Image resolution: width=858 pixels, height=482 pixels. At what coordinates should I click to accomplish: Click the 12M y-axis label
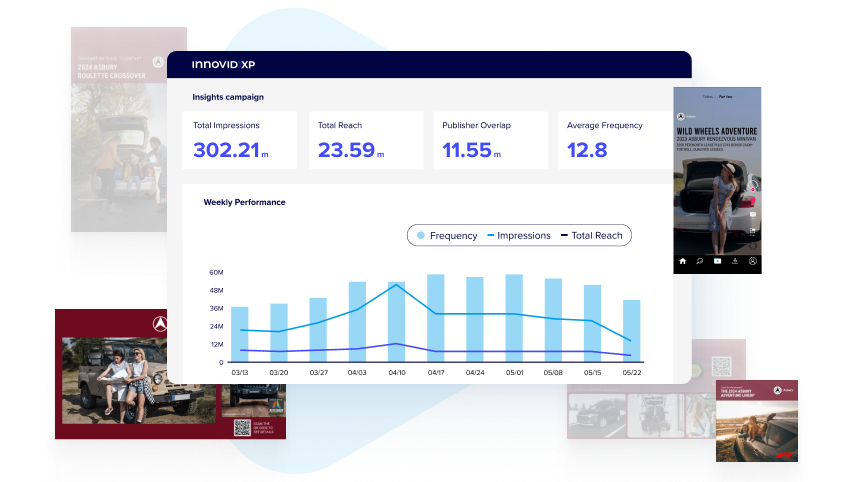click(x=217, y=345)
